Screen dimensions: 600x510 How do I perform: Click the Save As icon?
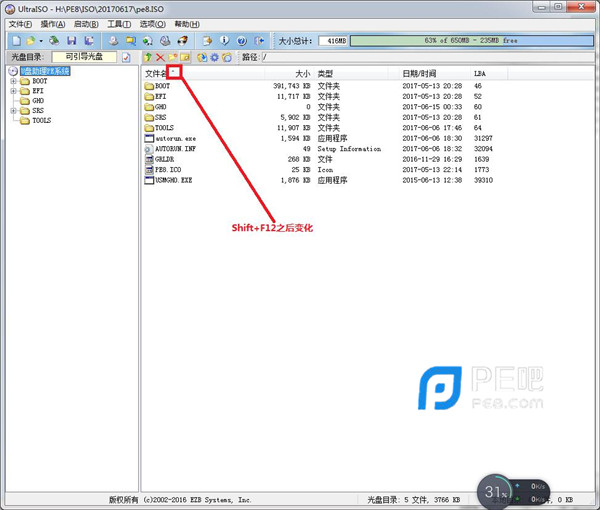click(89, 41)
